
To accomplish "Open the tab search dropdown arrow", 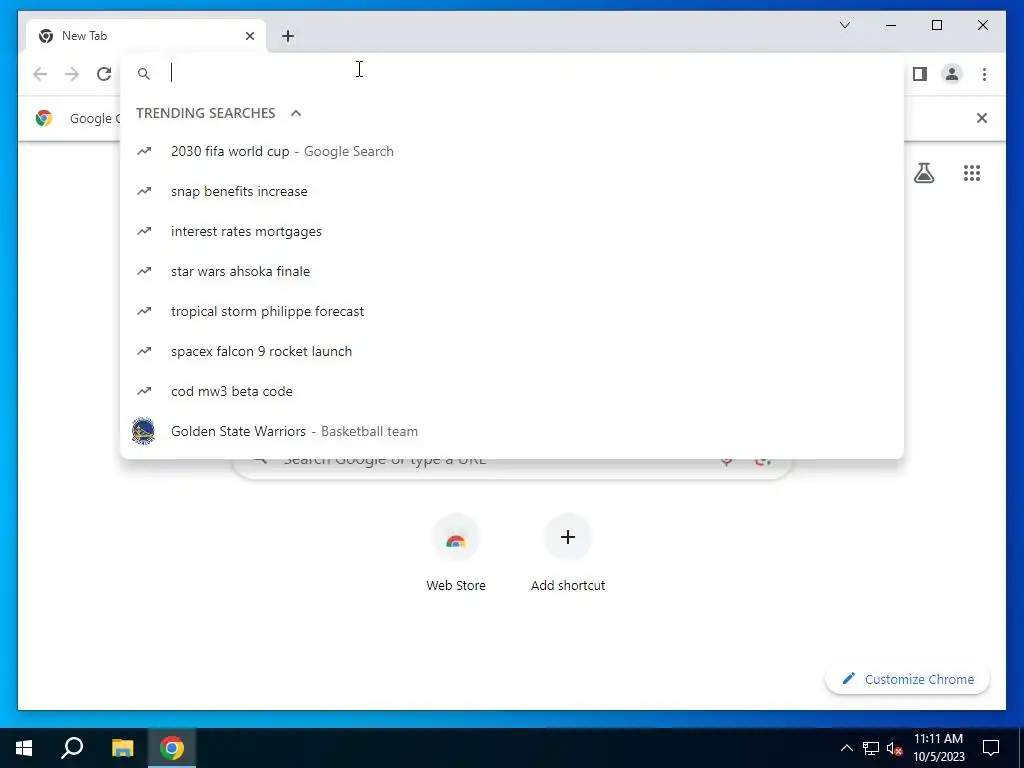I will [x=844, y=25].
